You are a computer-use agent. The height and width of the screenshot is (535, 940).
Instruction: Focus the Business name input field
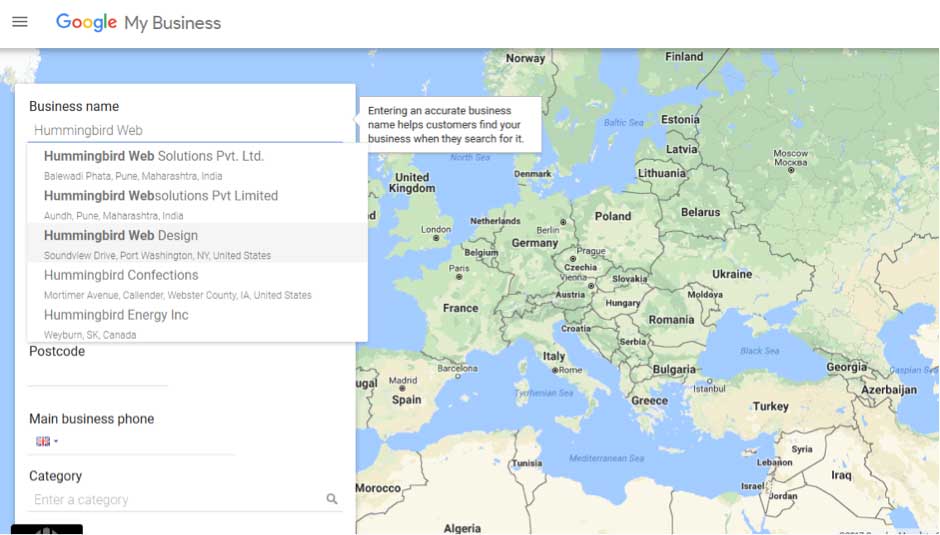[185, 130]
